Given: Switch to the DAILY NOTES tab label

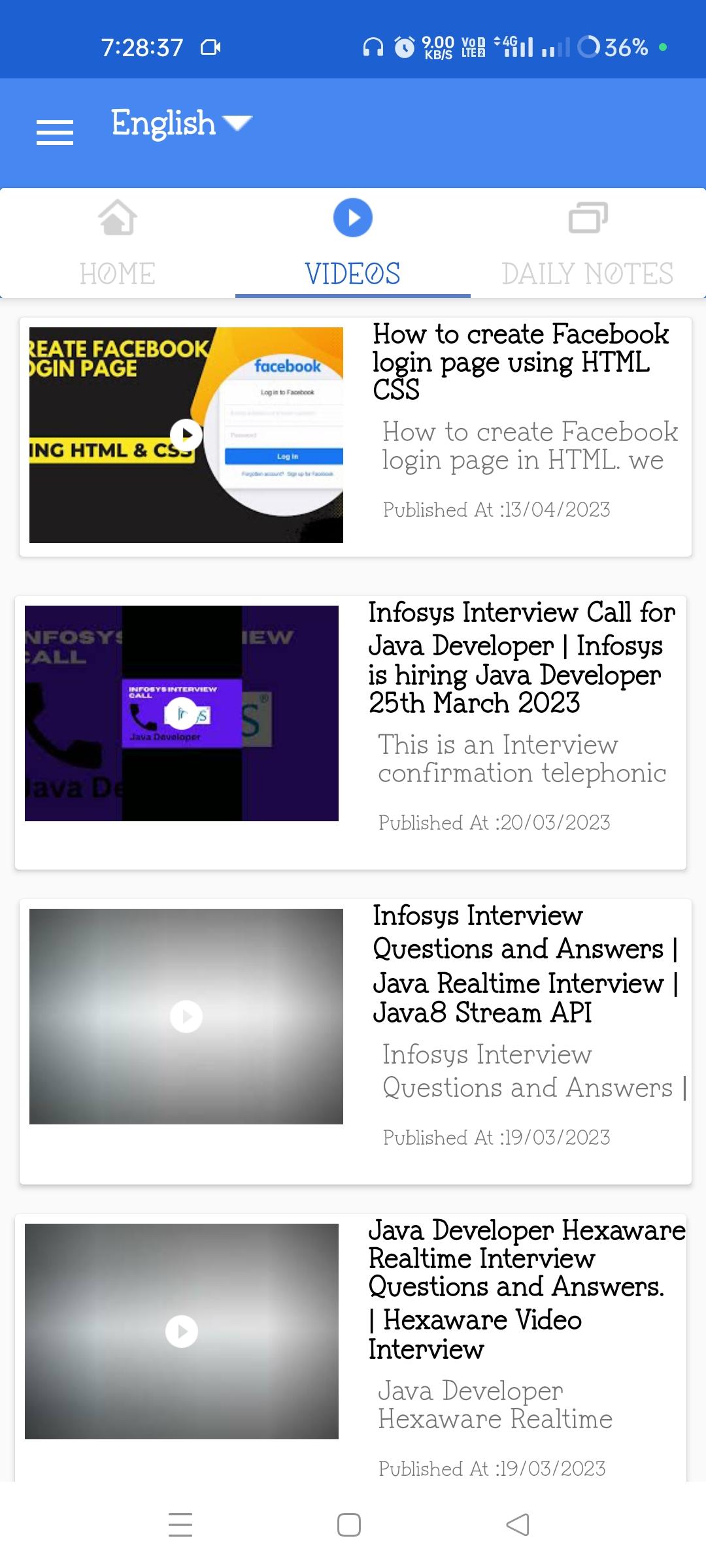Looking at the screenshot, I should click(x=588, y=273).
